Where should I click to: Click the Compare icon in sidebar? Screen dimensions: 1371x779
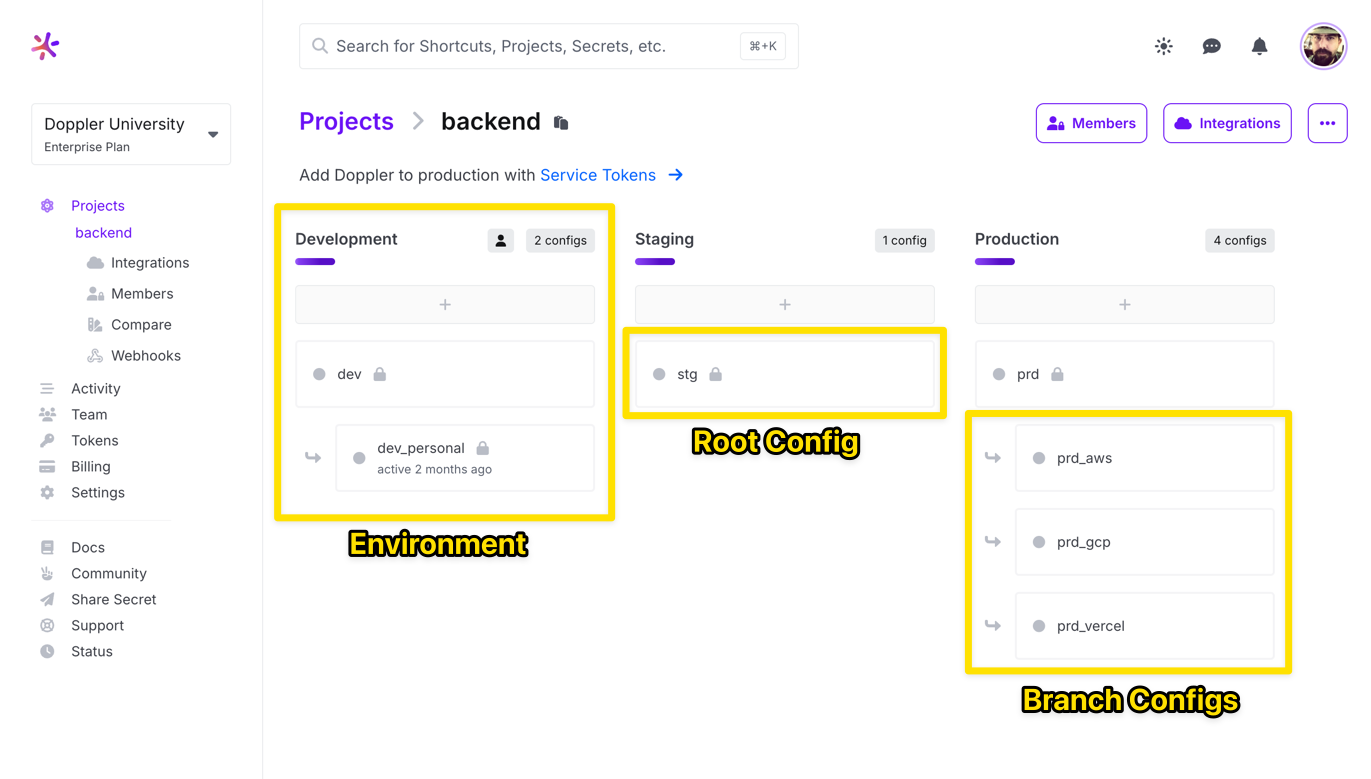pyautogui.click(x=95, y=325)
